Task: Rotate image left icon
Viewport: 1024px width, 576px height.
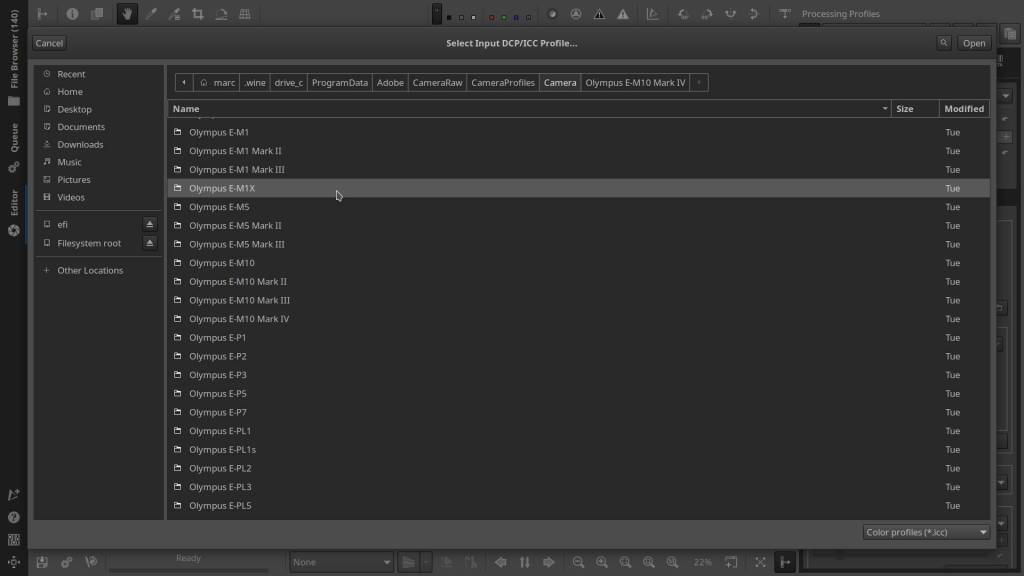Action: [683, 14]
